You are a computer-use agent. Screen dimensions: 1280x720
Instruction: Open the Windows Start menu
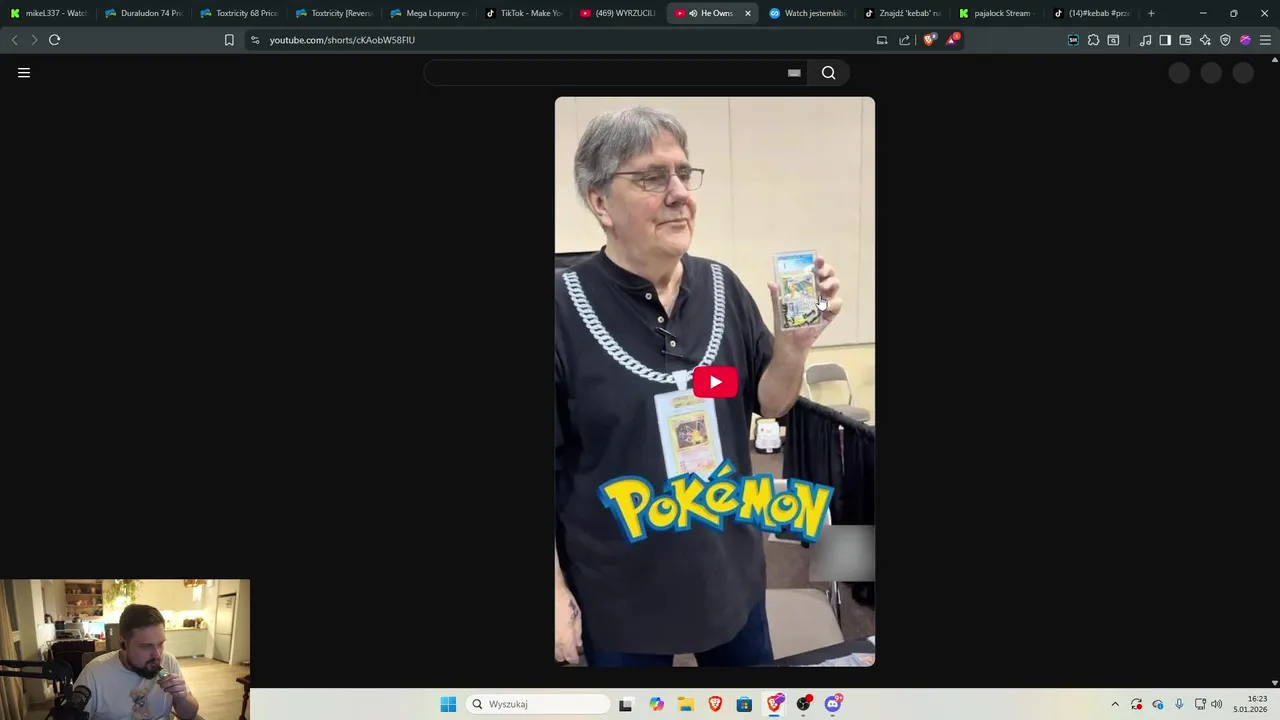(448, 704)
